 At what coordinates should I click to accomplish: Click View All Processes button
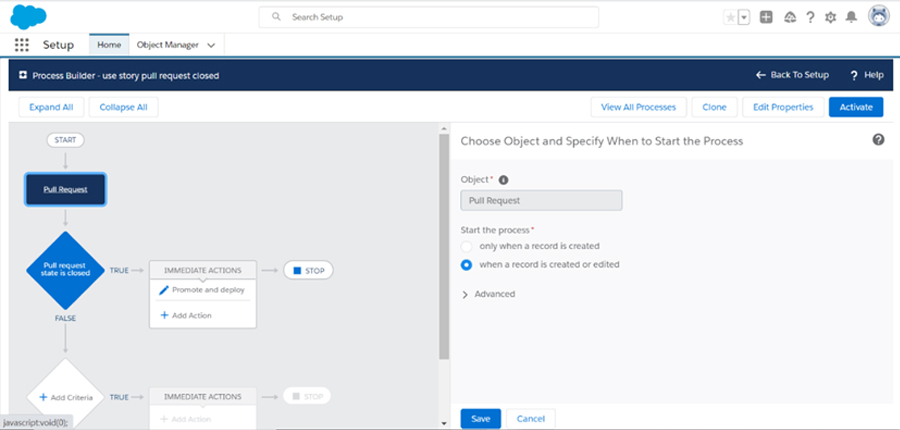[638, 107]
